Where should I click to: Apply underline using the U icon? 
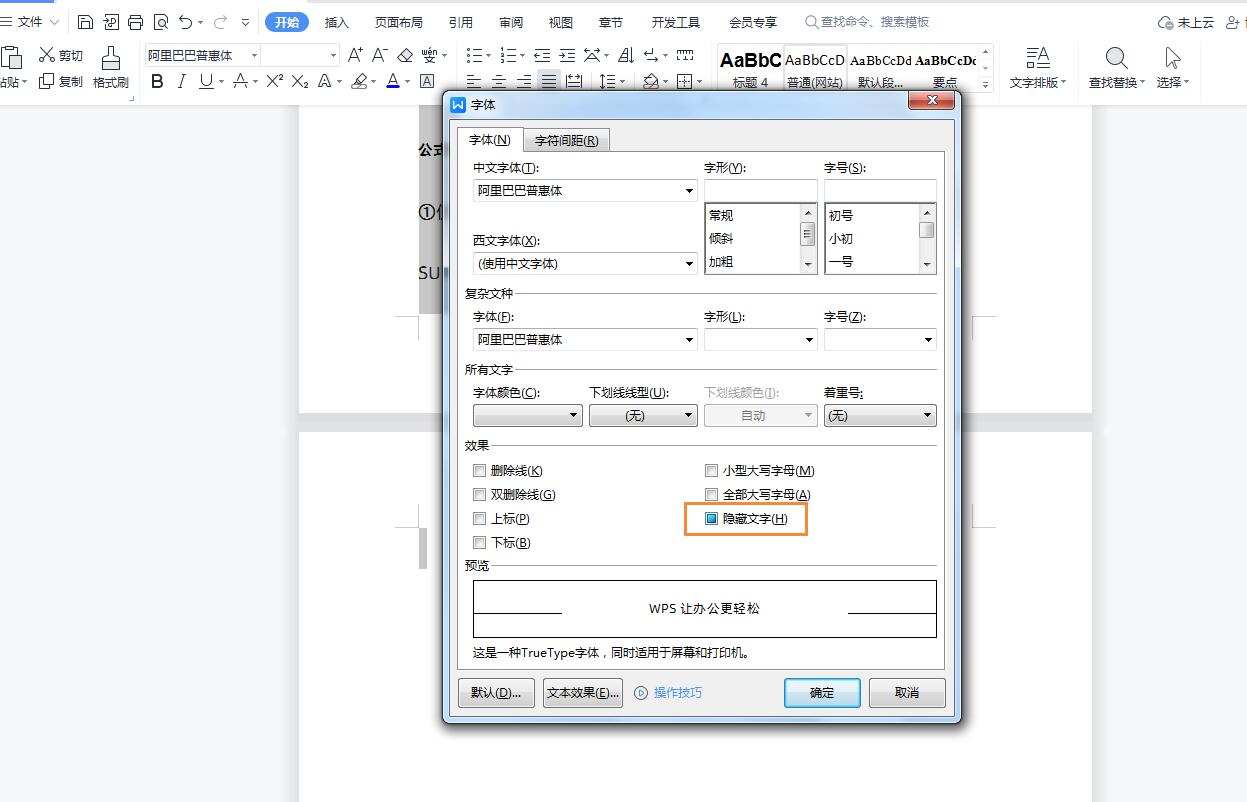tap(206, 82)
